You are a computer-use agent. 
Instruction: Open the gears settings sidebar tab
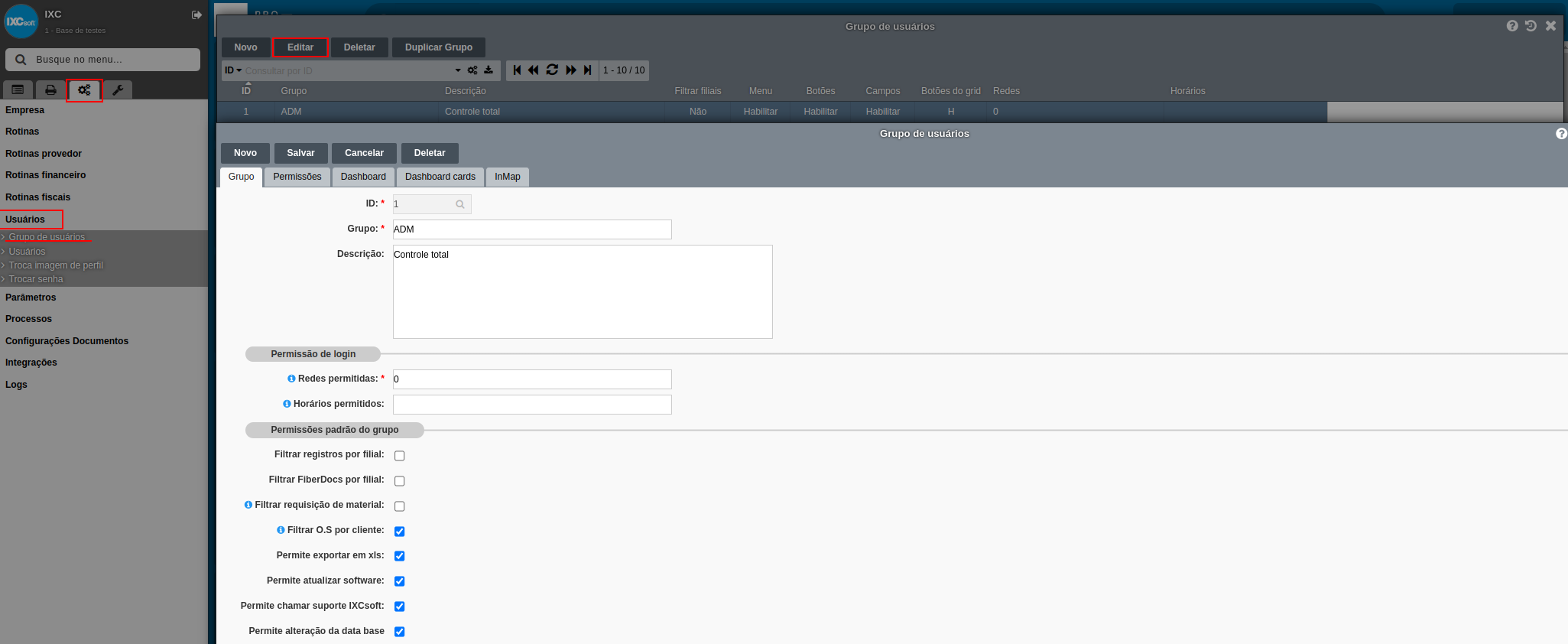(84, 90)
